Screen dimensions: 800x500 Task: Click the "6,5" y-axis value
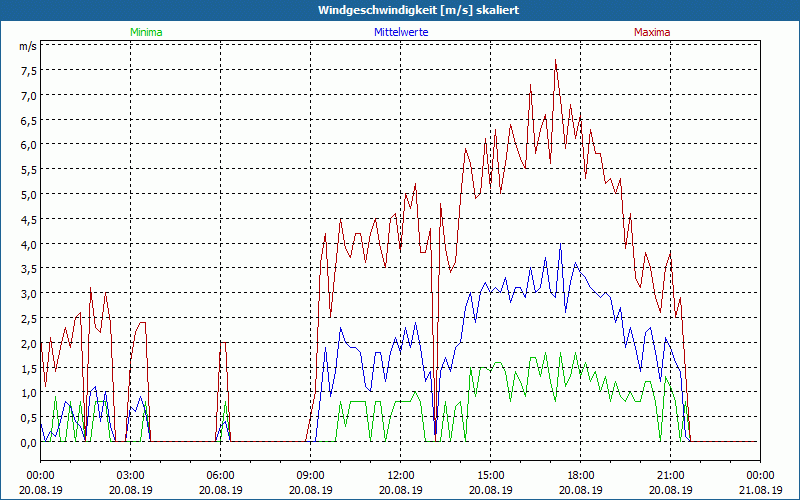coord(29,120)
